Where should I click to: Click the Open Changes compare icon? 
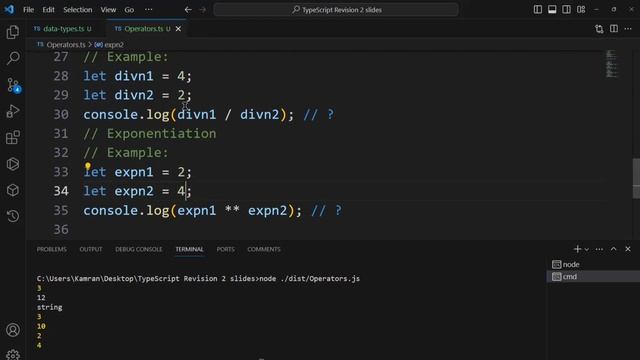tap(599, 29)
